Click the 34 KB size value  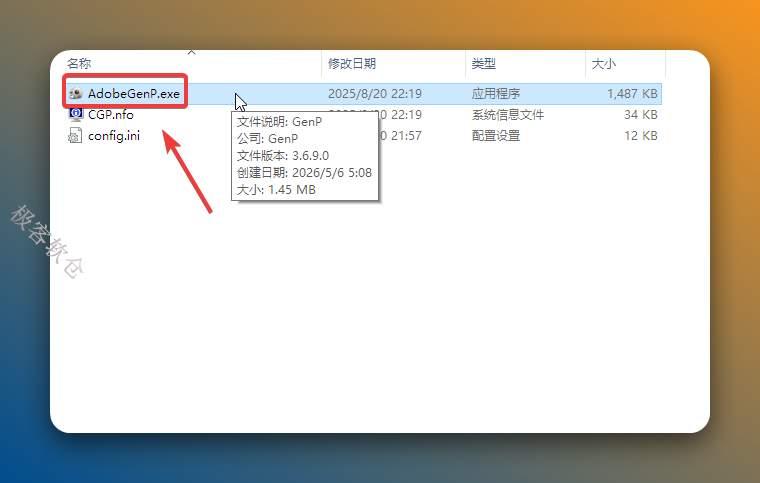(x=640, y=114)
